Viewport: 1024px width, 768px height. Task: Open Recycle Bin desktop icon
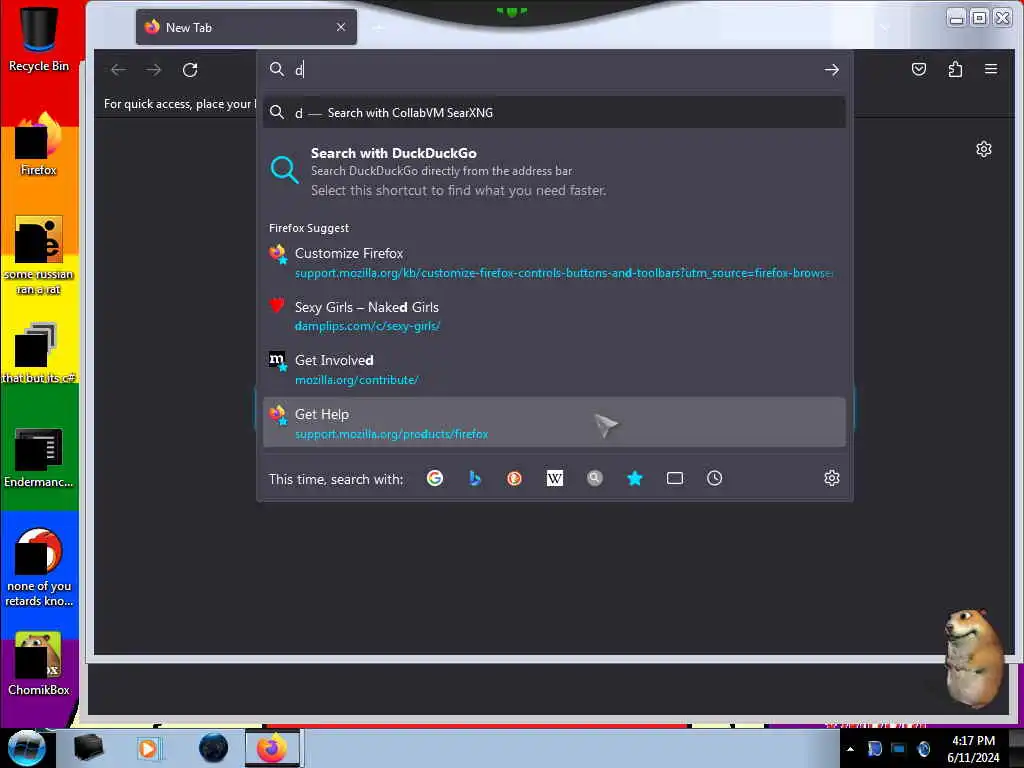click(39, 38)
